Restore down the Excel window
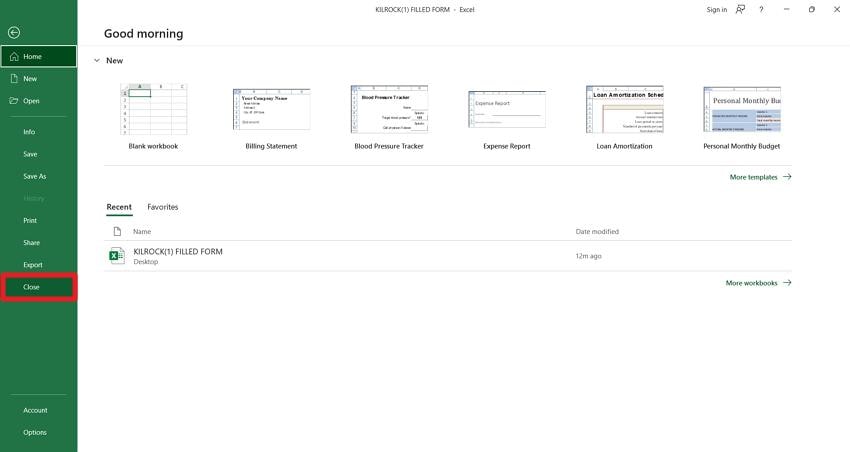Screen dimensions: 850x452 (x=812, y=10)
